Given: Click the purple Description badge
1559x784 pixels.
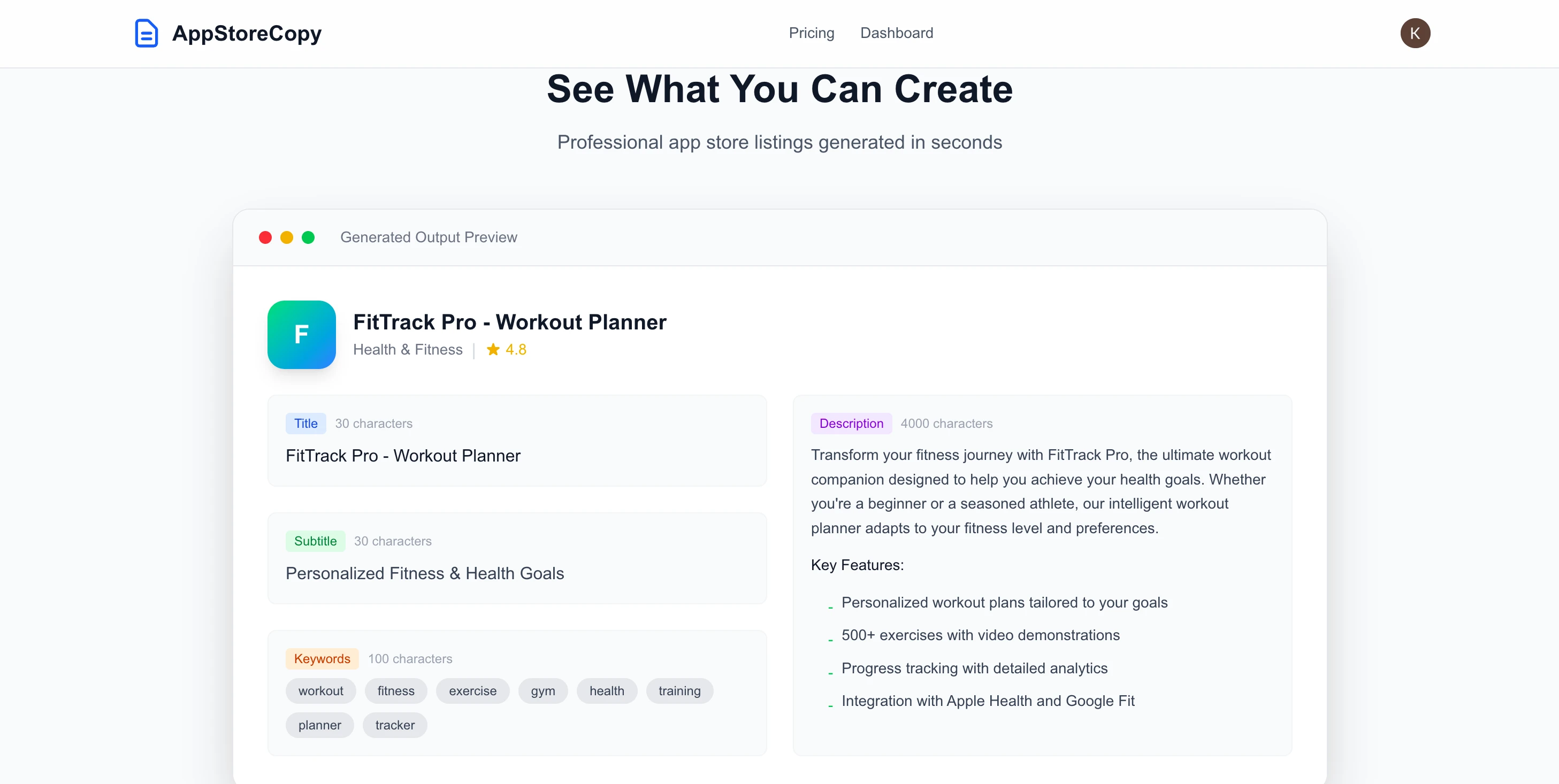Looking at the screenshot, I should click(851, 424).
